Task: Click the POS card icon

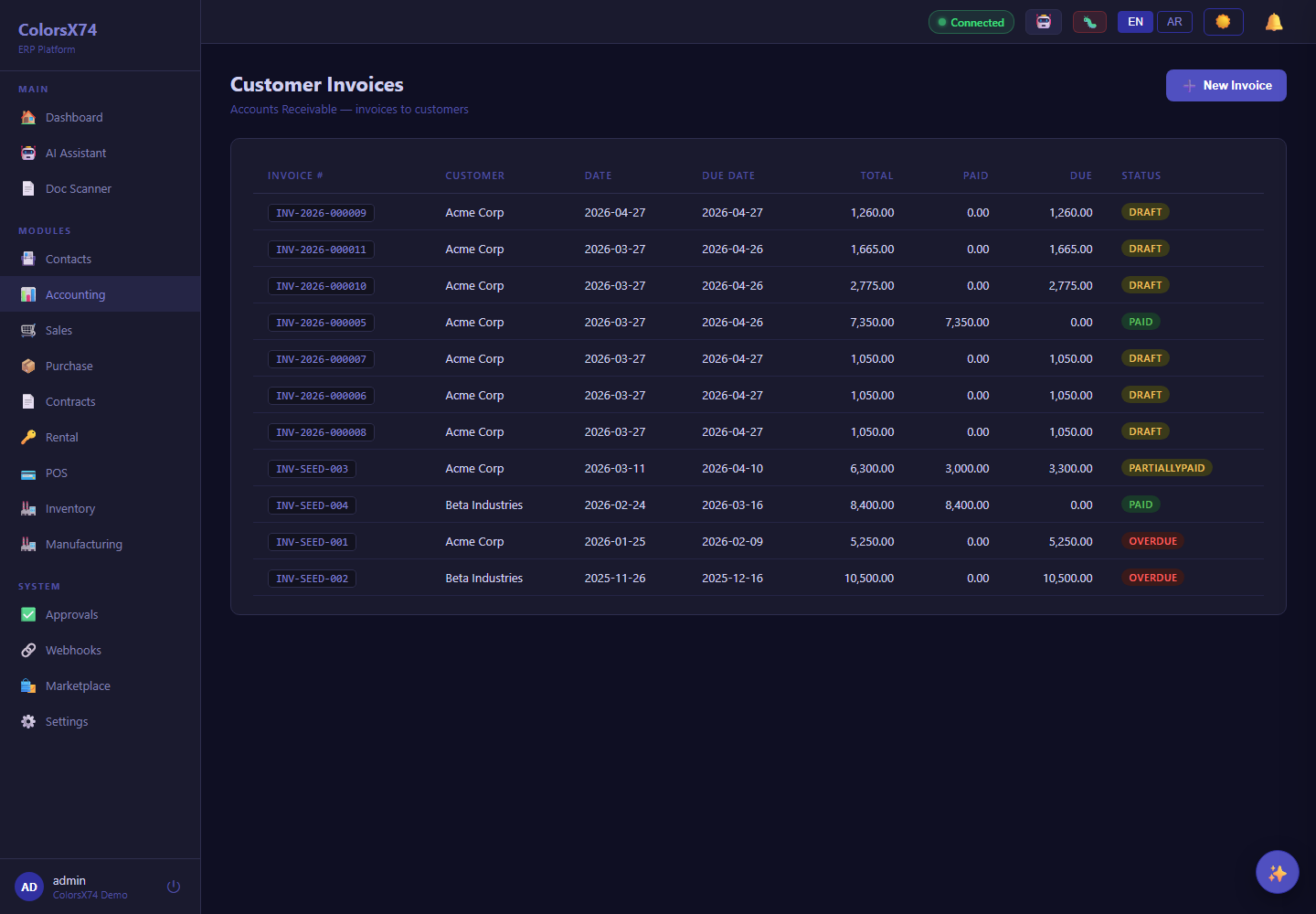Action: click(28, 473)
